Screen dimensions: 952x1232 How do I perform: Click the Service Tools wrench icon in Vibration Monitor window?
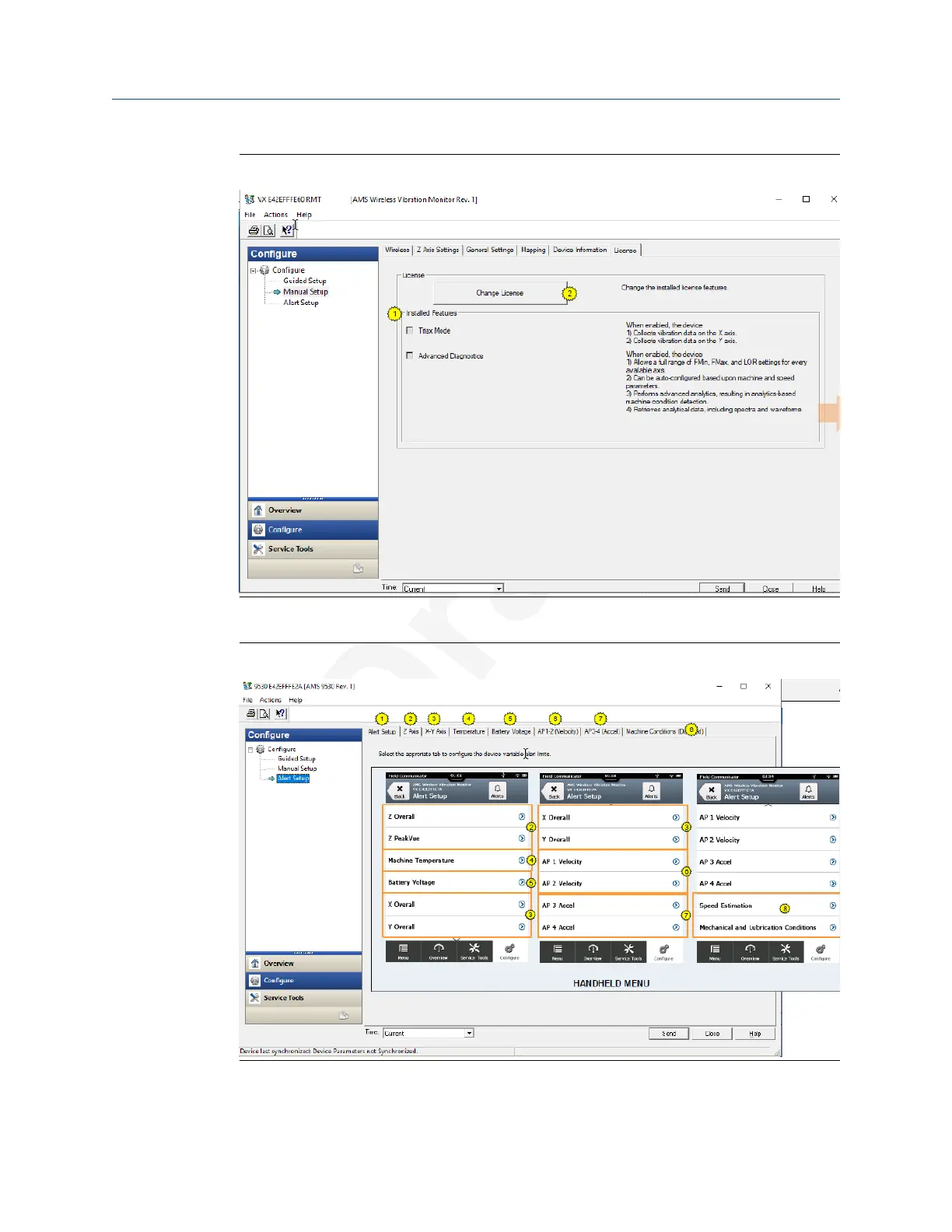(x=258, y=549)
